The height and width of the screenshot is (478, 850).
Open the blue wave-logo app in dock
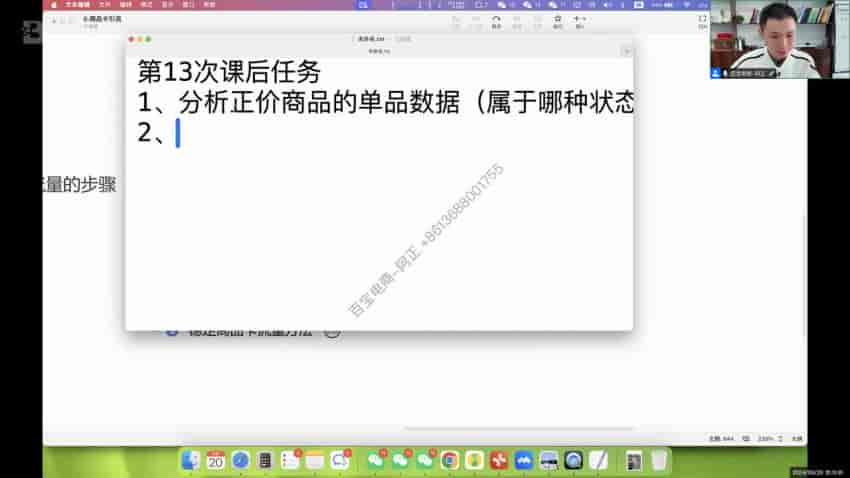coord(524,460)
